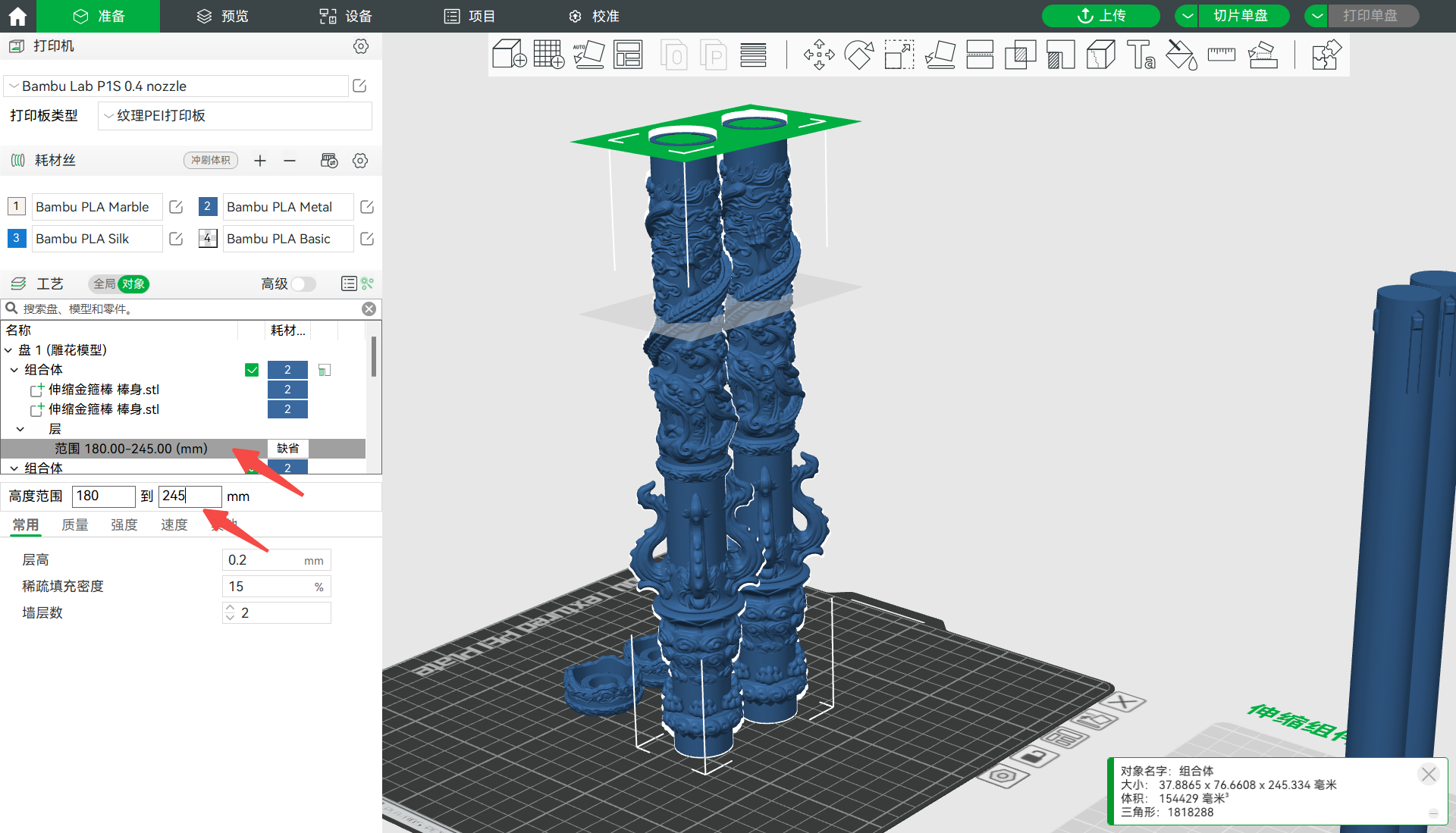Viewport: 1456px width, 833px height.
Task: Click the Arrange all objects icon
Action: click(x=628, y=55)
